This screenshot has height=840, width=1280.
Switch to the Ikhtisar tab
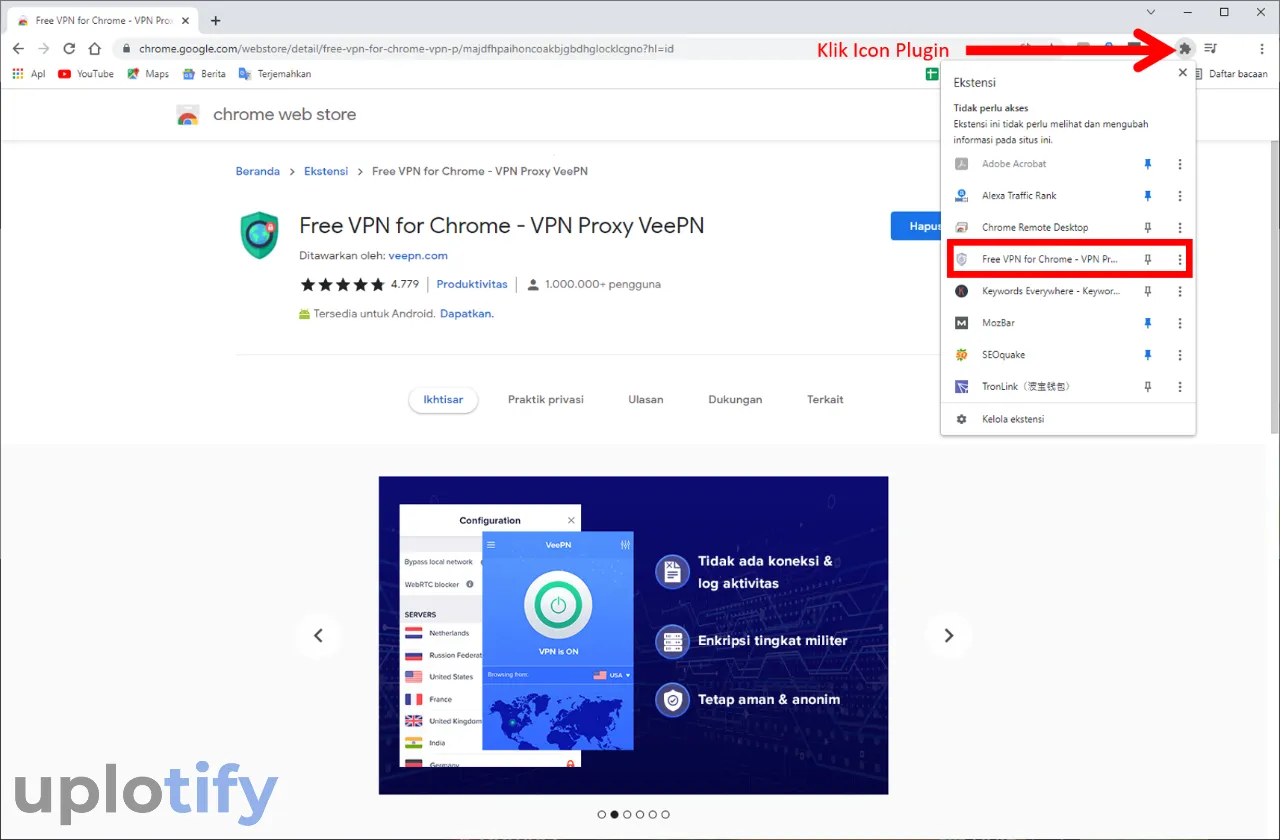click(x=443, y=400)
